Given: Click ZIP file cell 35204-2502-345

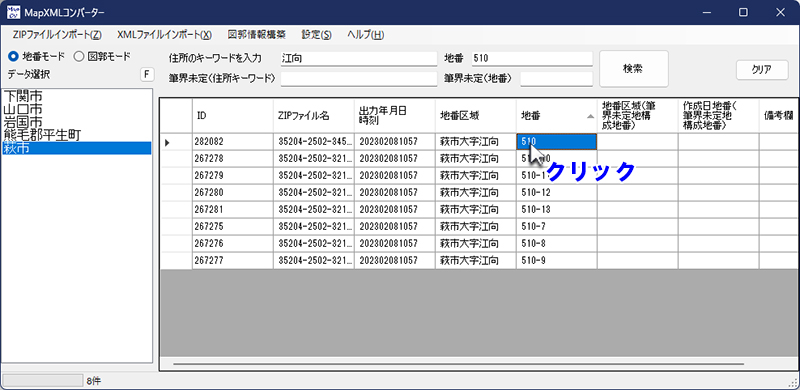Looking at the screenshot, I should tap(314, 142).
